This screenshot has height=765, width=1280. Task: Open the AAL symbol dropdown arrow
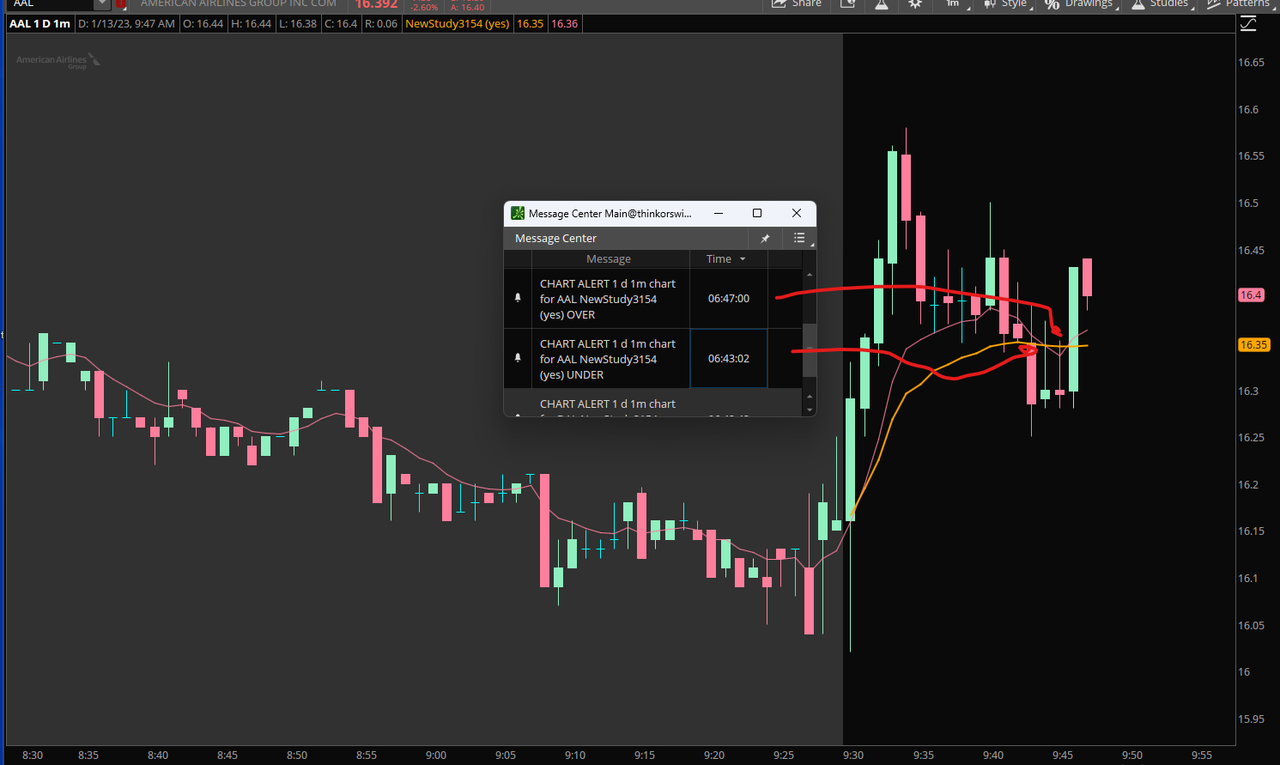102,3
